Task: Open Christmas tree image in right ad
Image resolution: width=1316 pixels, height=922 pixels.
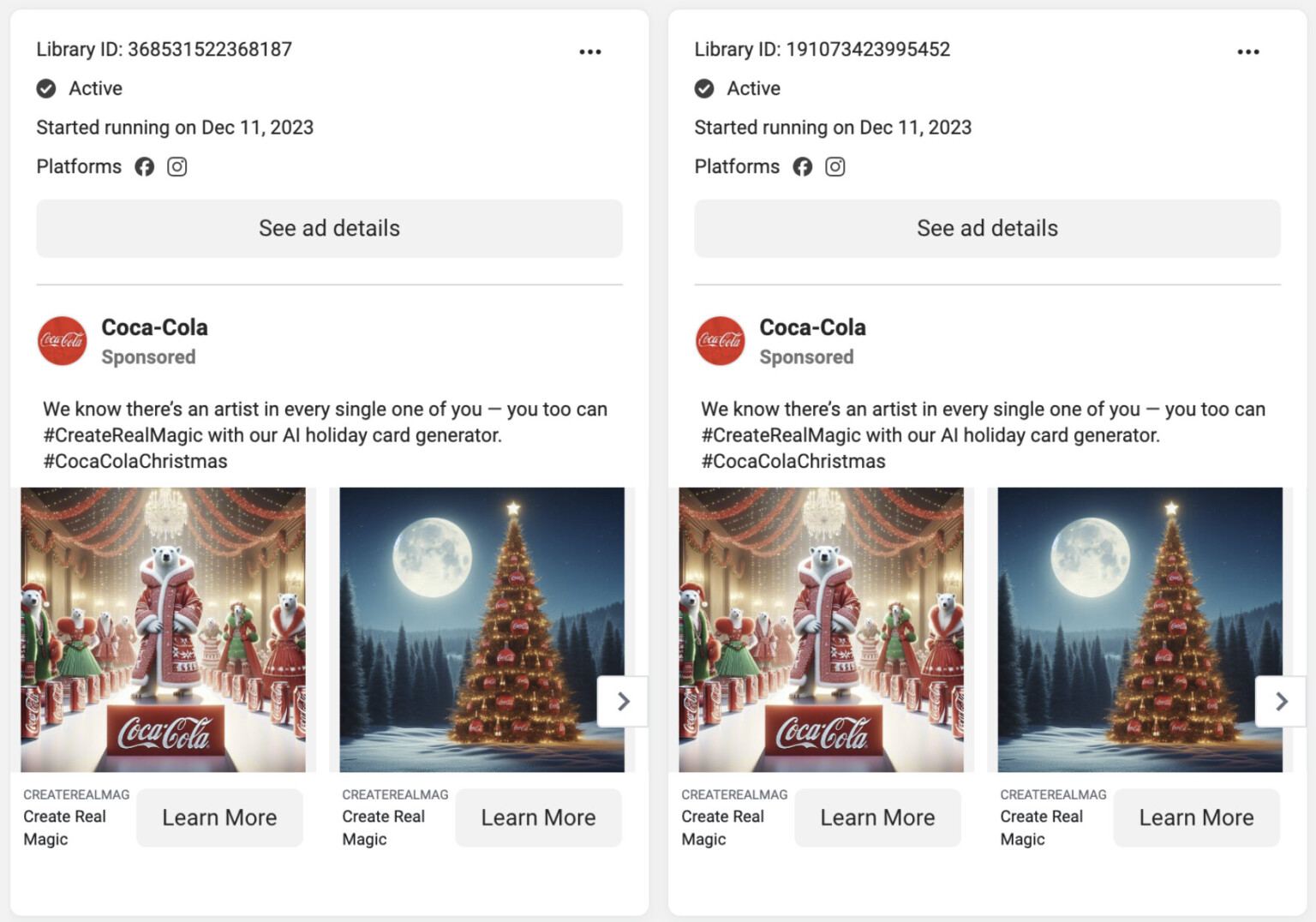Action: pos(1140,630)
